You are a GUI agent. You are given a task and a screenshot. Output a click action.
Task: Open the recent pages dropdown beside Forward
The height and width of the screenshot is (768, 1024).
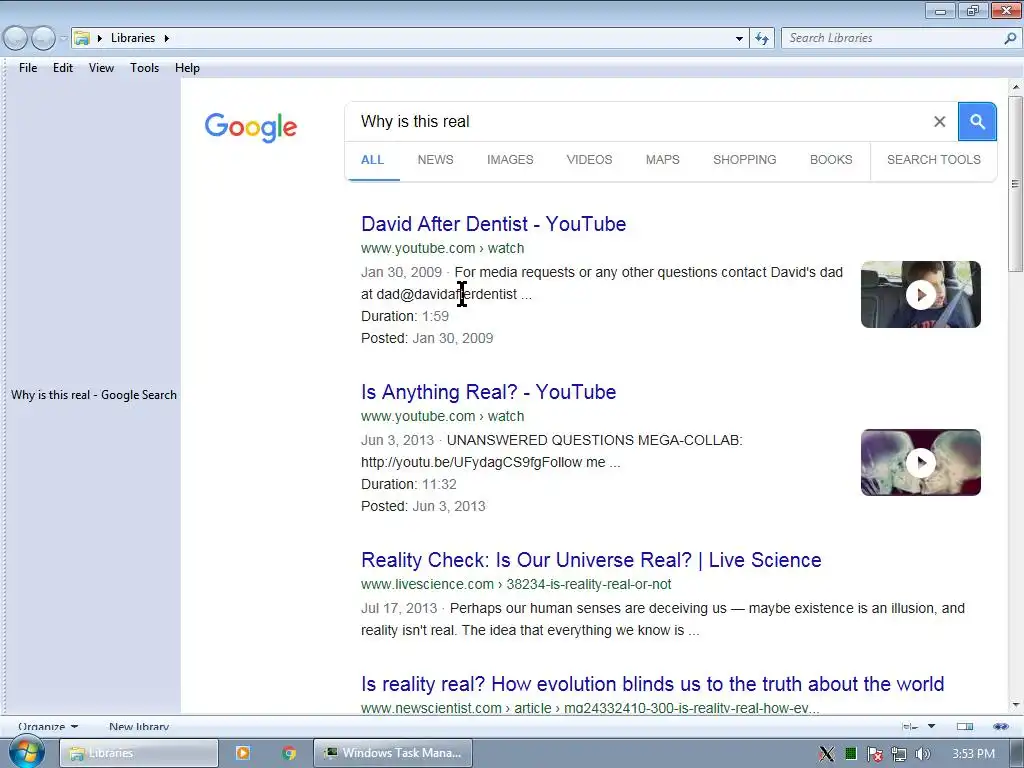pos(63,39)
